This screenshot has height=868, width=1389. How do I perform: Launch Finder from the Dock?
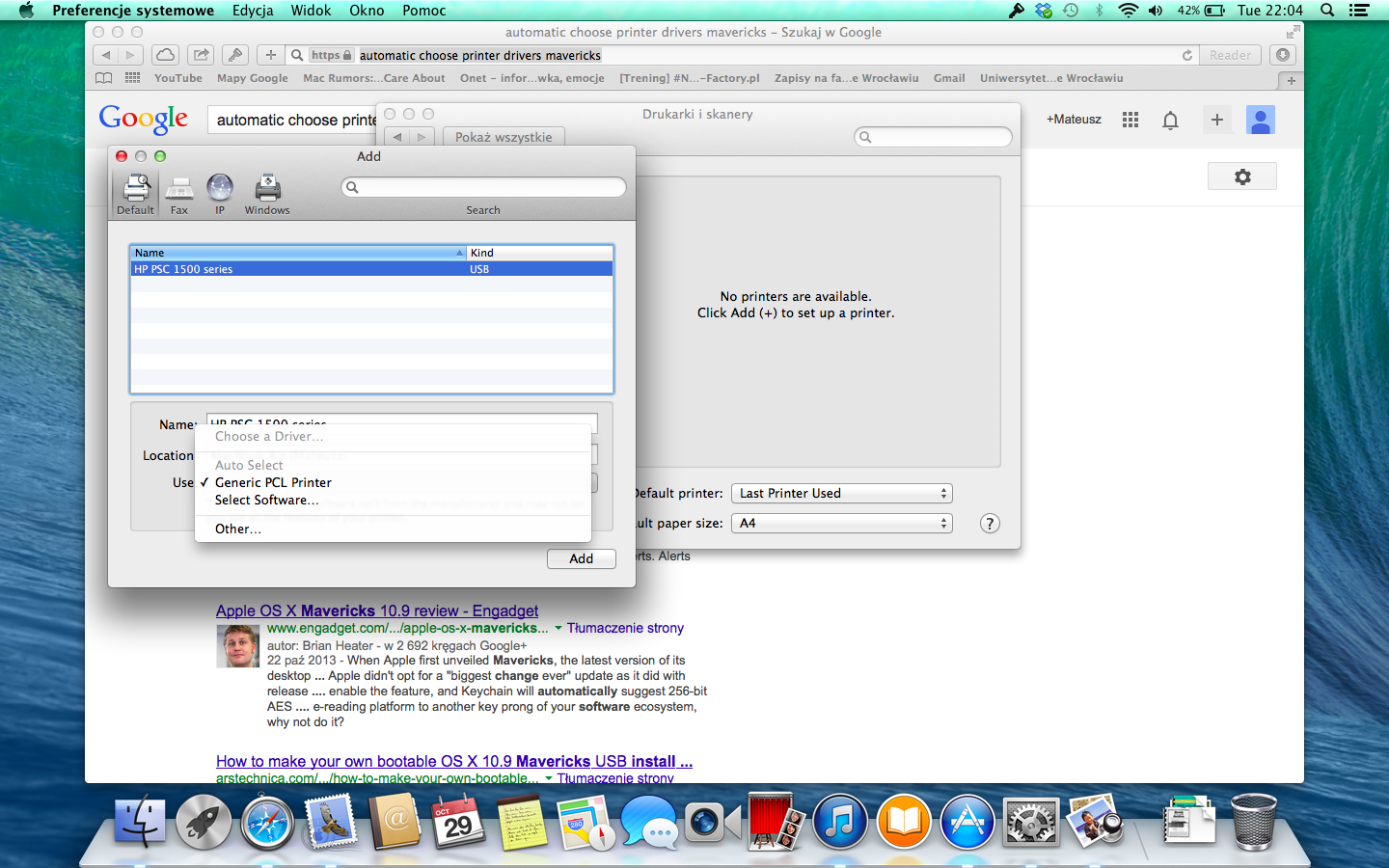coord(140,822)
